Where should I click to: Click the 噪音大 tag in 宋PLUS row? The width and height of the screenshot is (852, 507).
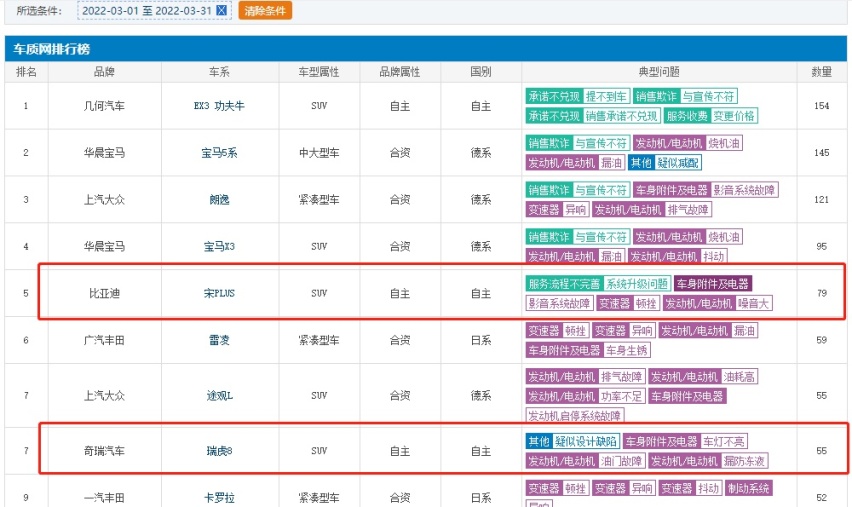pos(753,303)
